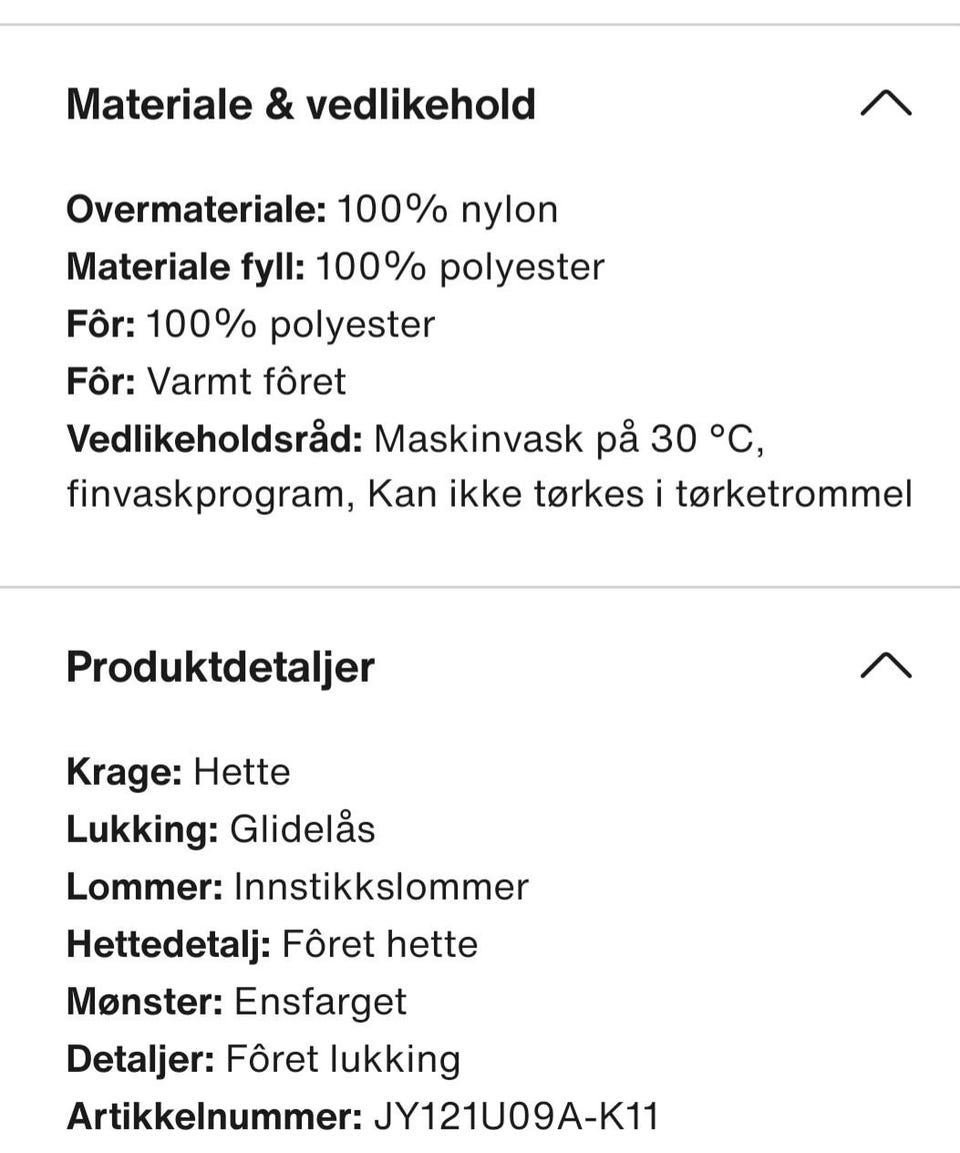This screenshot has height=1153, width=960.
Task: Click the finvaskprogram tørketrommel text line
Action: [x=490, y=494]
